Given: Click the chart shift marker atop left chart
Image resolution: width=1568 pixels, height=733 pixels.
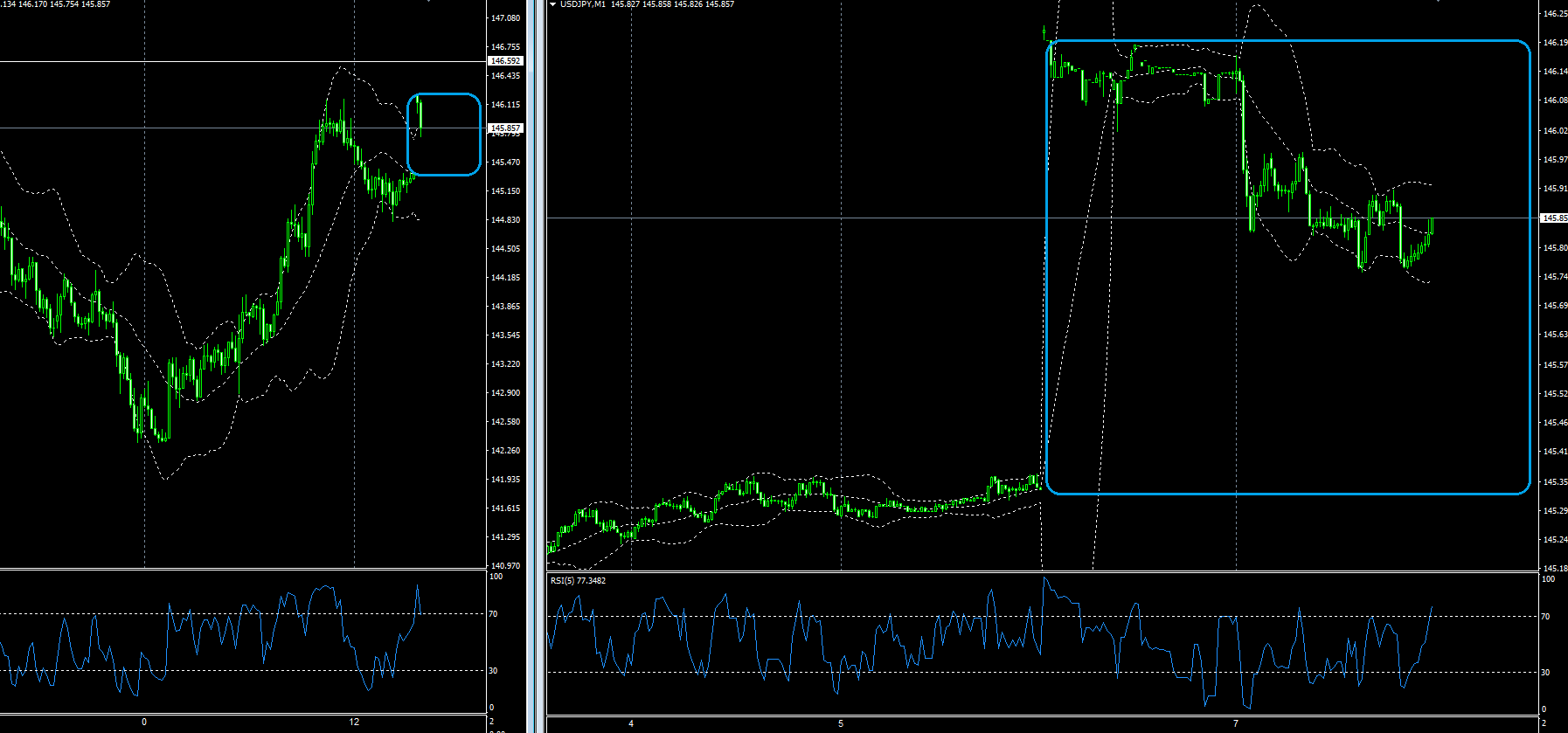Looking at the screenshot, I should click(x=428, y=1).
